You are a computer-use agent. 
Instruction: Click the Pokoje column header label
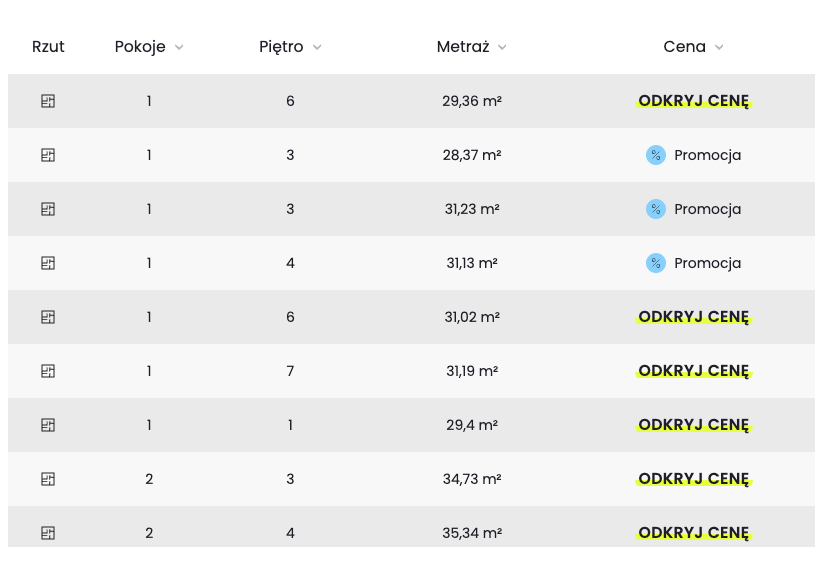140,47
